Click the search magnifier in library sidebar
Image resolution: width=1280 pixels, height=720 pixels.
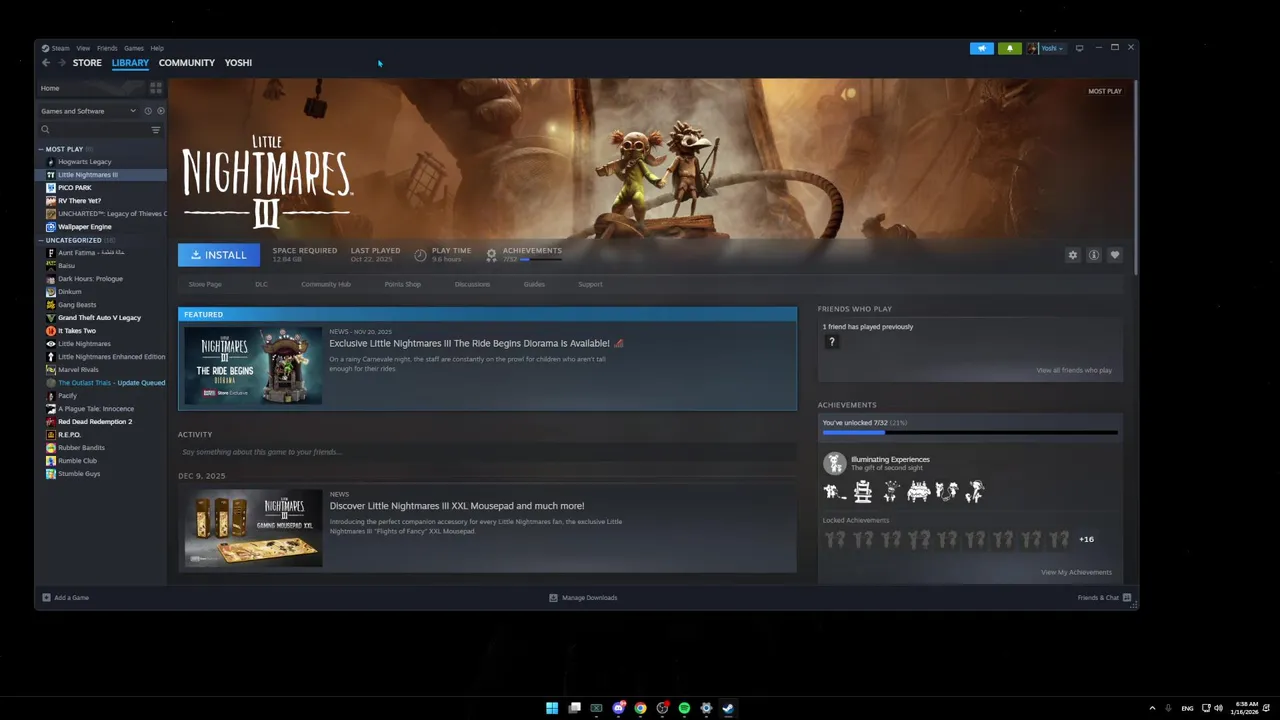[x=45, y=130]
